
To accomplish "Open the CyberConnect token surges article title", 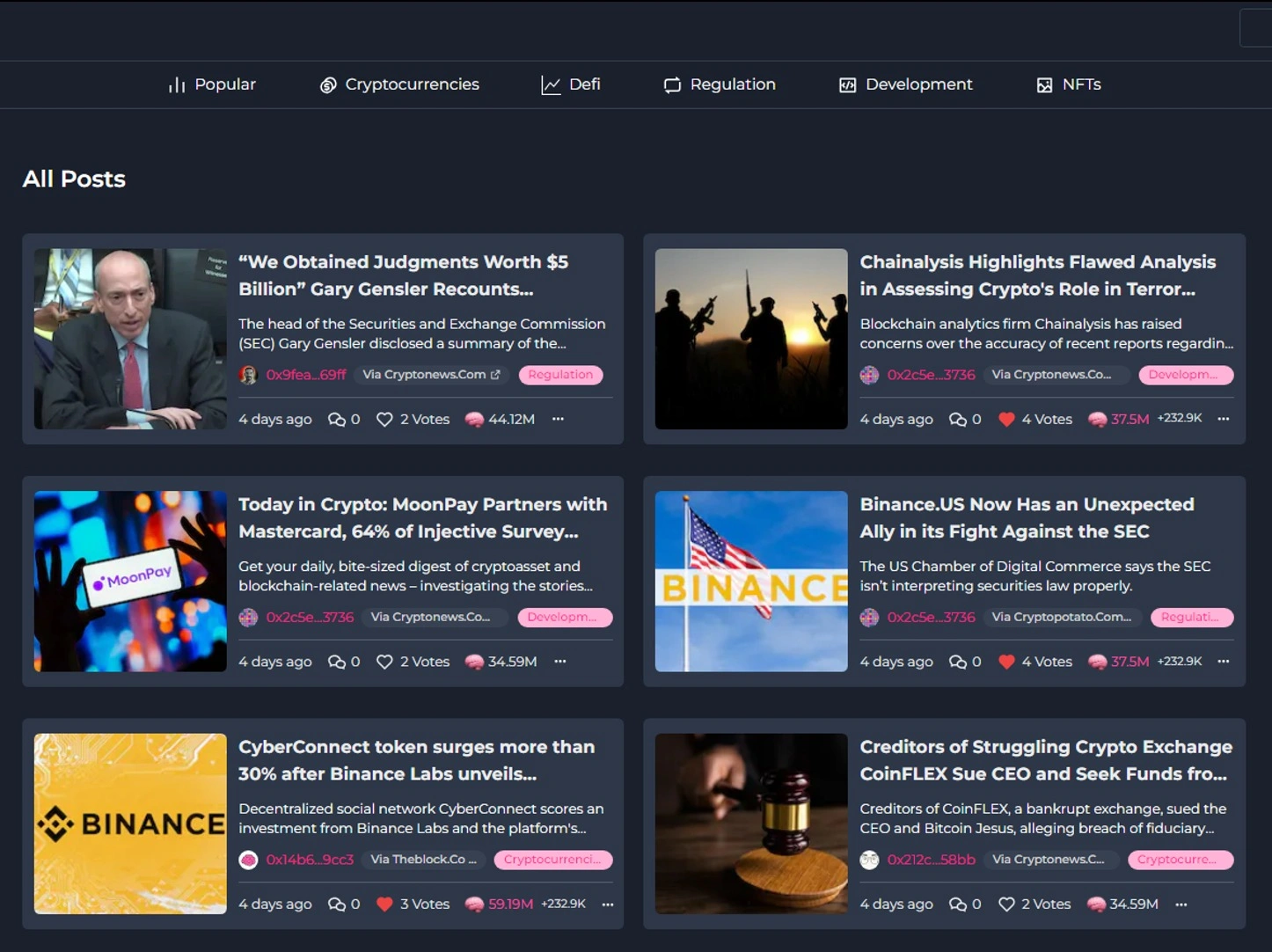I will 417,760.
